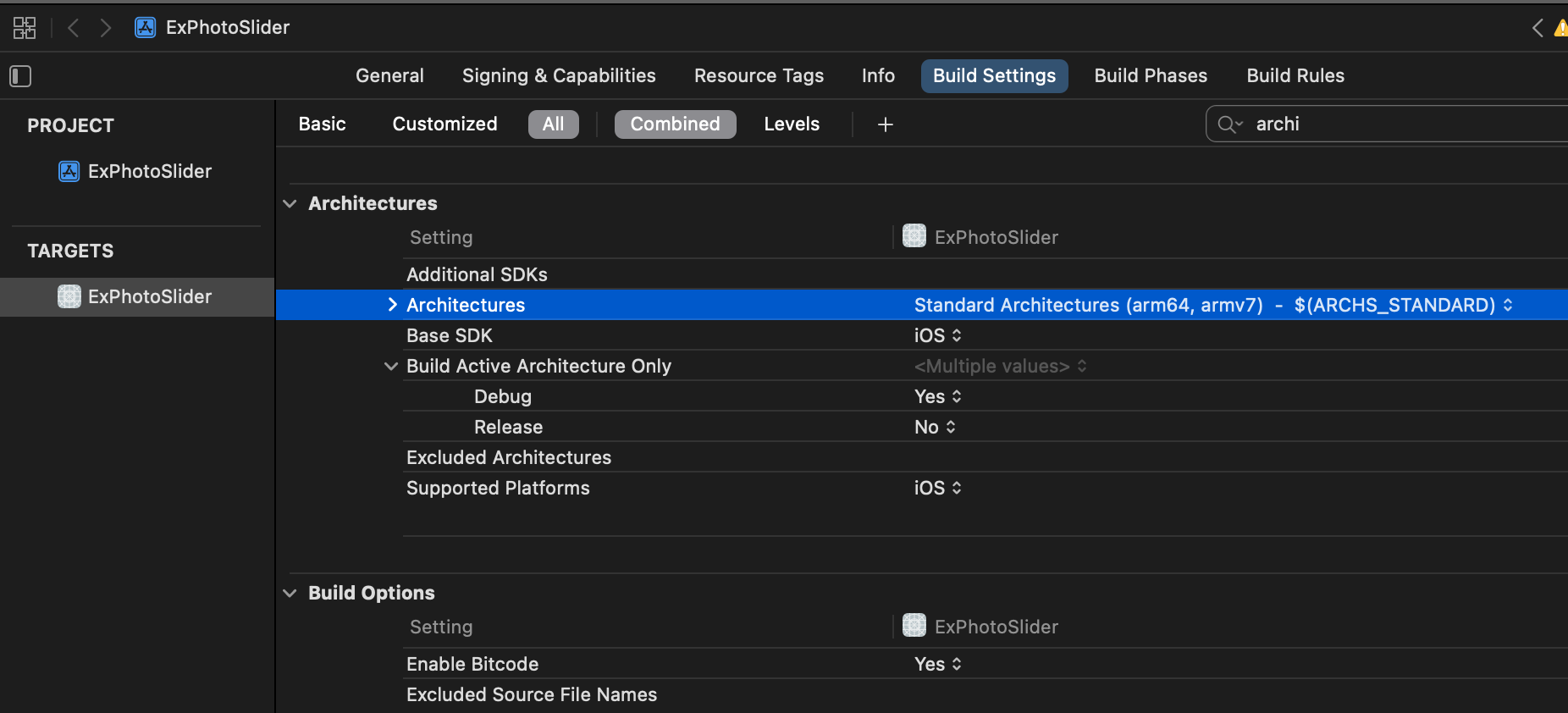Select the Build Settings tab

[x=994, y=76]
